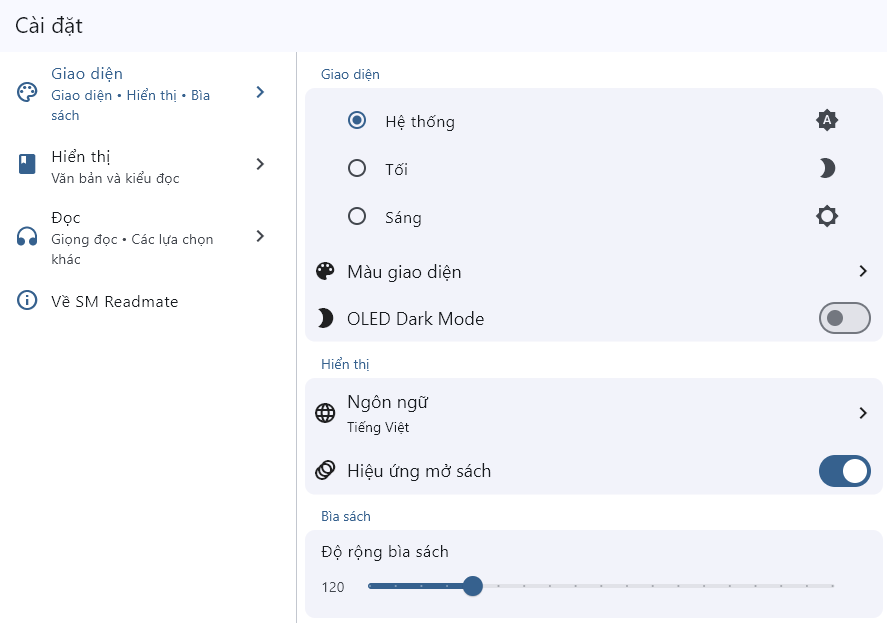Click the Độ rộng bìa sách slider handle
The image size is (887, 623).
pos(473,586)
